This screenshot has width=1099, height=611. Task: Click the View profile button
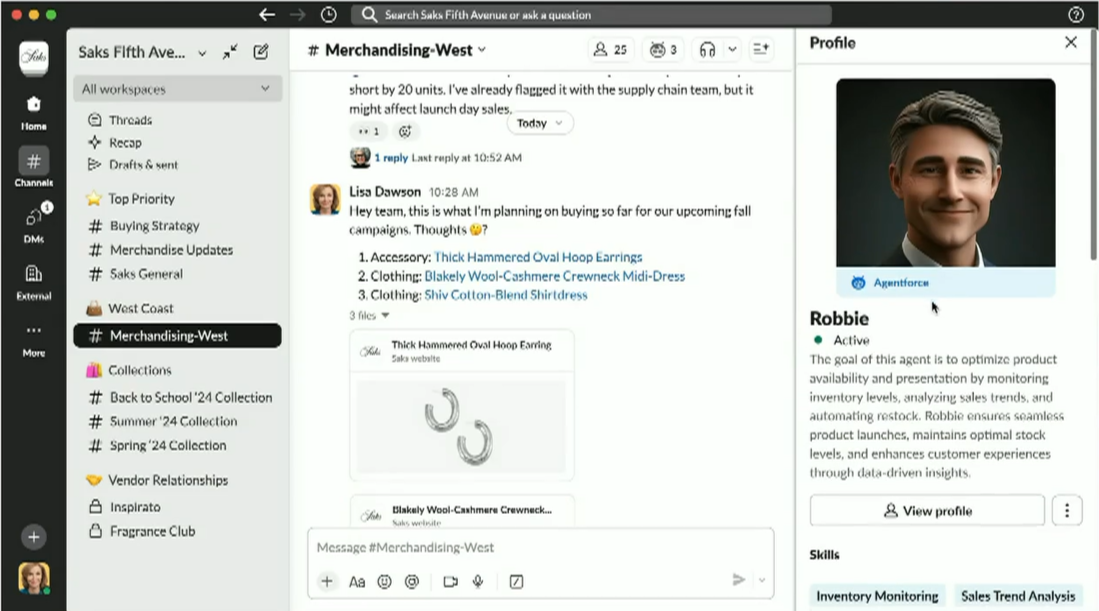point(927,511)
